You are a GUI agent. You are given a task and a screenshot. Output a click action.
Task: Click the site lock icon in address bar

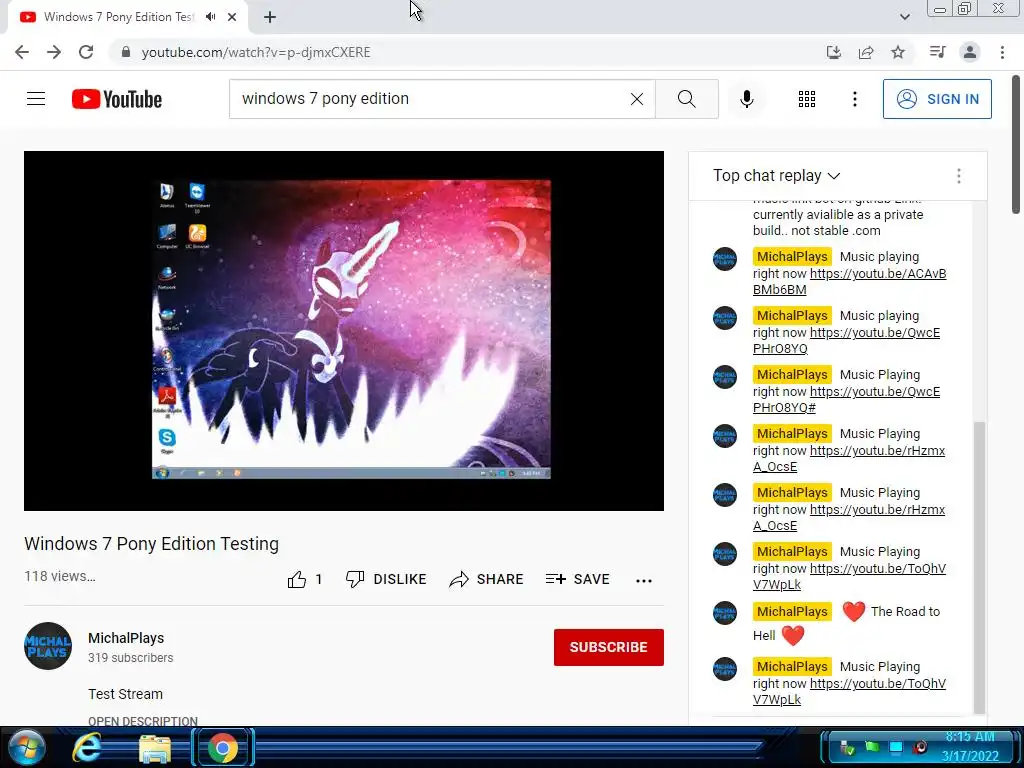(126, 52)
